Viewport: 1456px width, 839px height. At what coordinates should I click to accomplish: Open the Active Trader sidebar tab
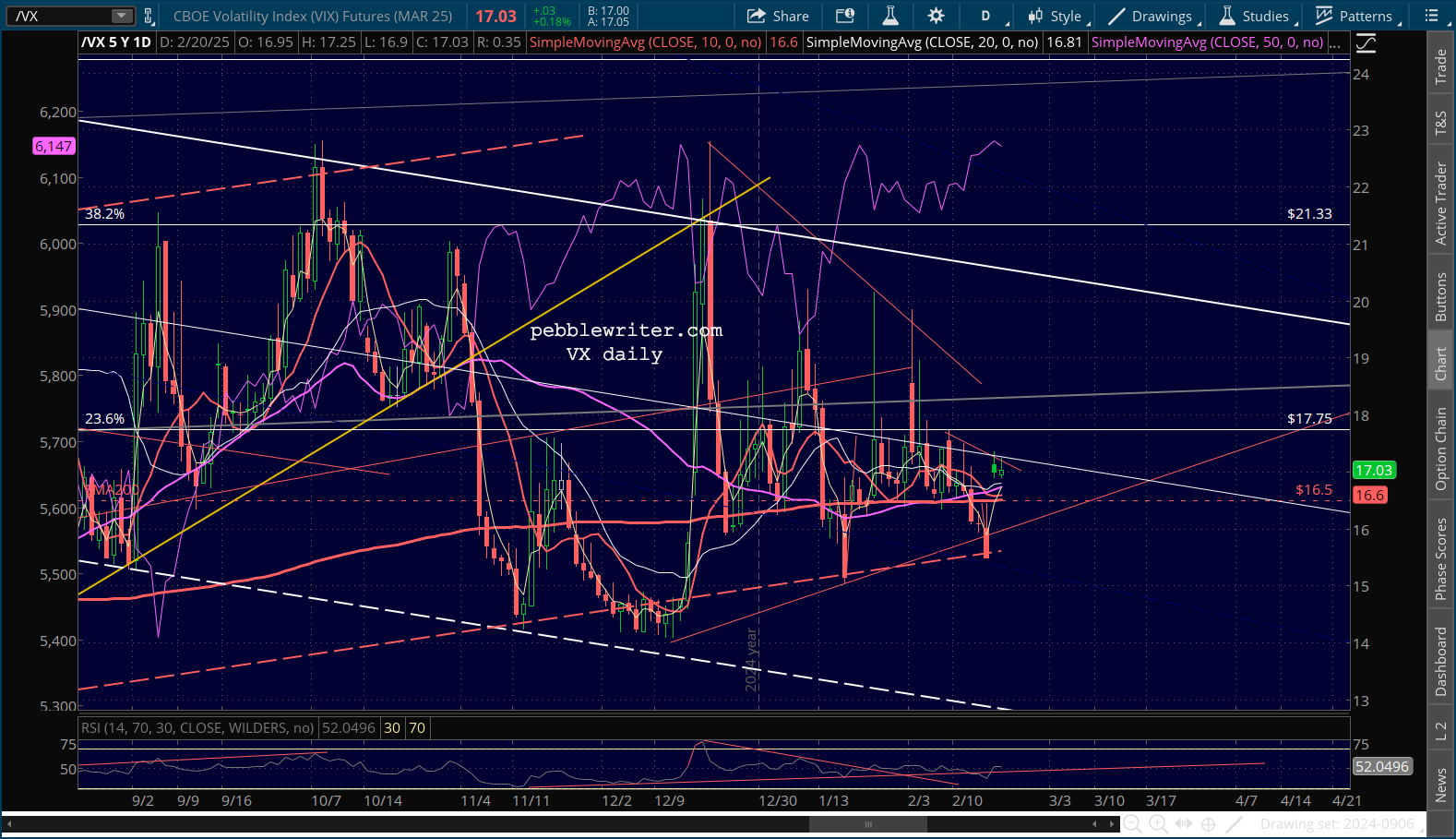pyautogui.click(x=1440, y=204)
